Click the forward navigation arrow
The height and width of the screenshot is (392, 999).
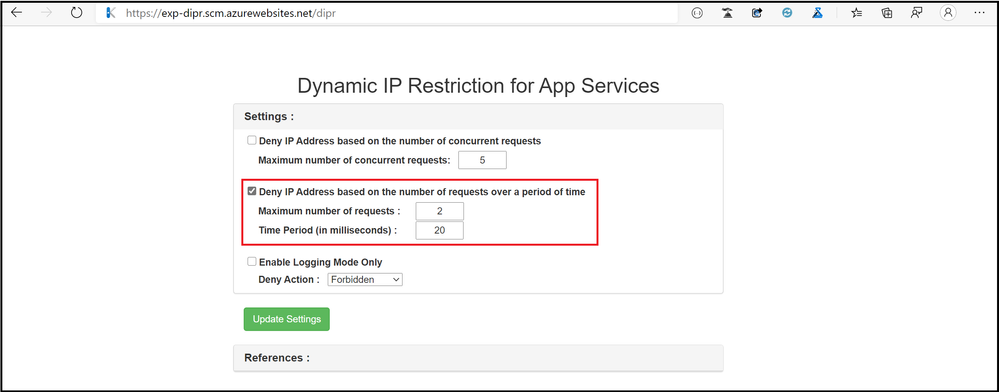(x=46, y=13)
